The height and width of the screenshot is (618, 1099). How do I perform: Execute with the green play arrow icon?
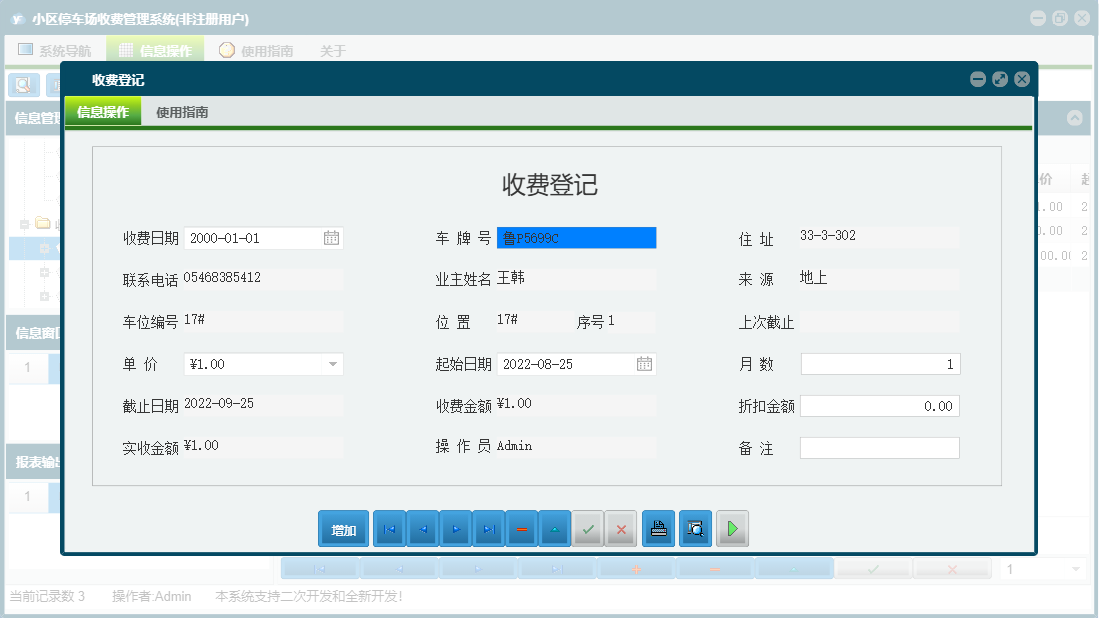(x=732, y=529)
